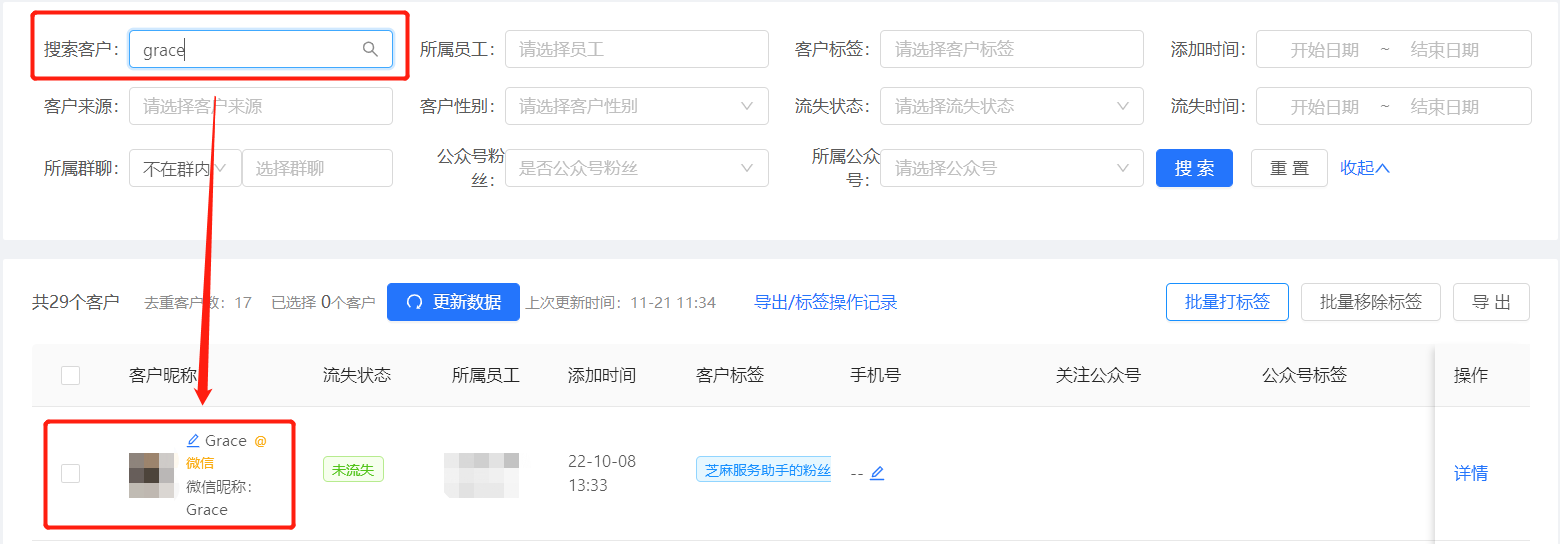The height and width of the screenshot is (544, 1560).
Task: Expand the 是否公众号粉丝 dropdown
Action: pos(637,168)
